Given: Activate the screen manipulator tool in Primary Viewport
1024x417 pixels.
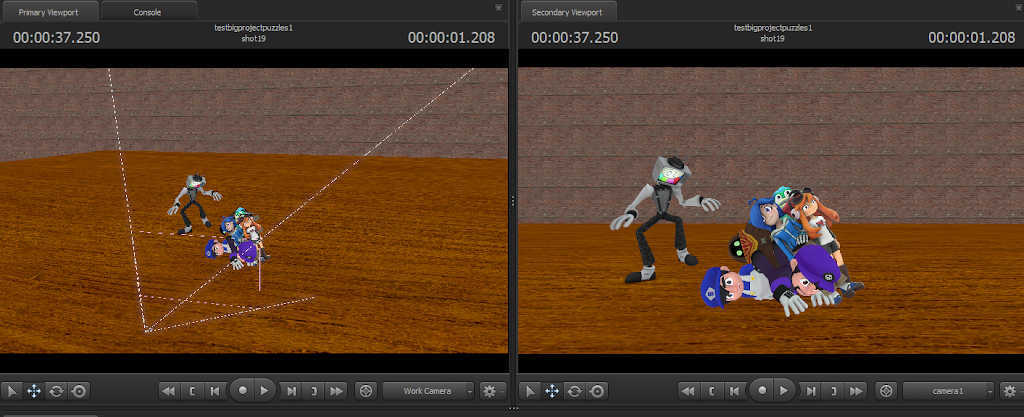Looking at the screenshot, I should (78, 391).
